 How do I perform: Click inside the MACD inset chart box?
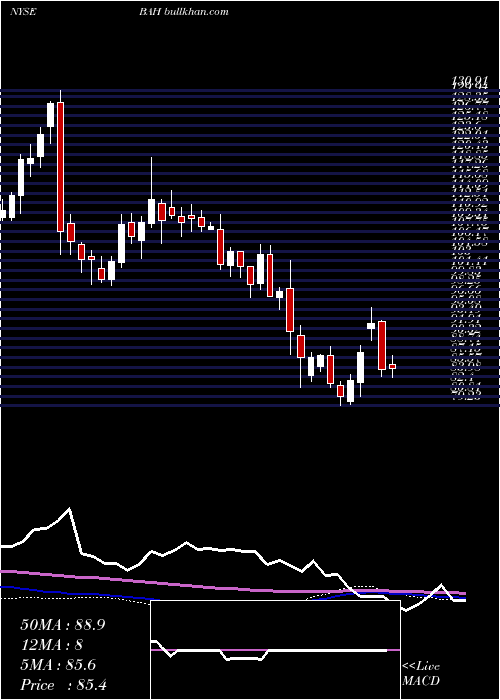(x=275, y=650)
